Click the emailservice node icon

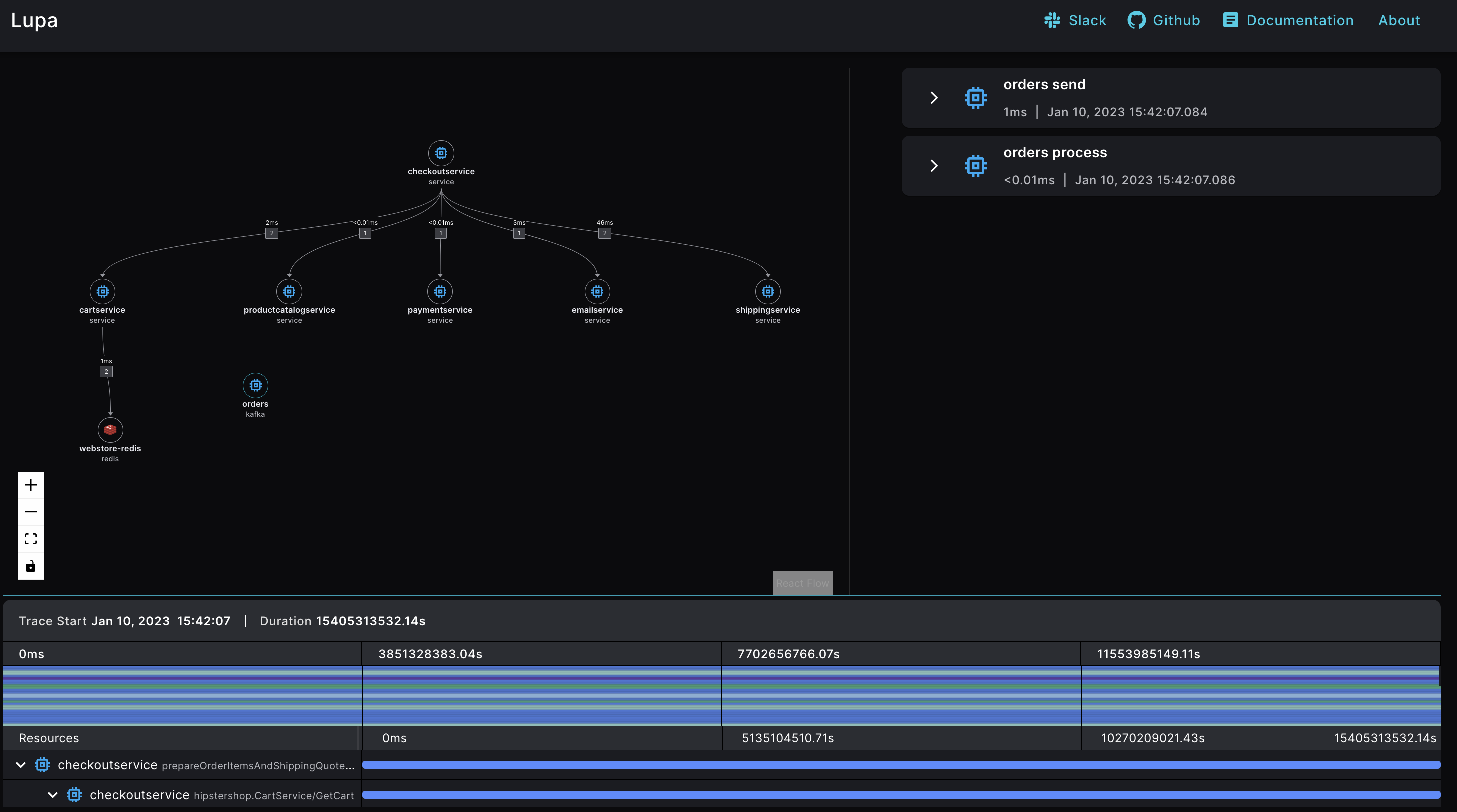pos(597,292)
